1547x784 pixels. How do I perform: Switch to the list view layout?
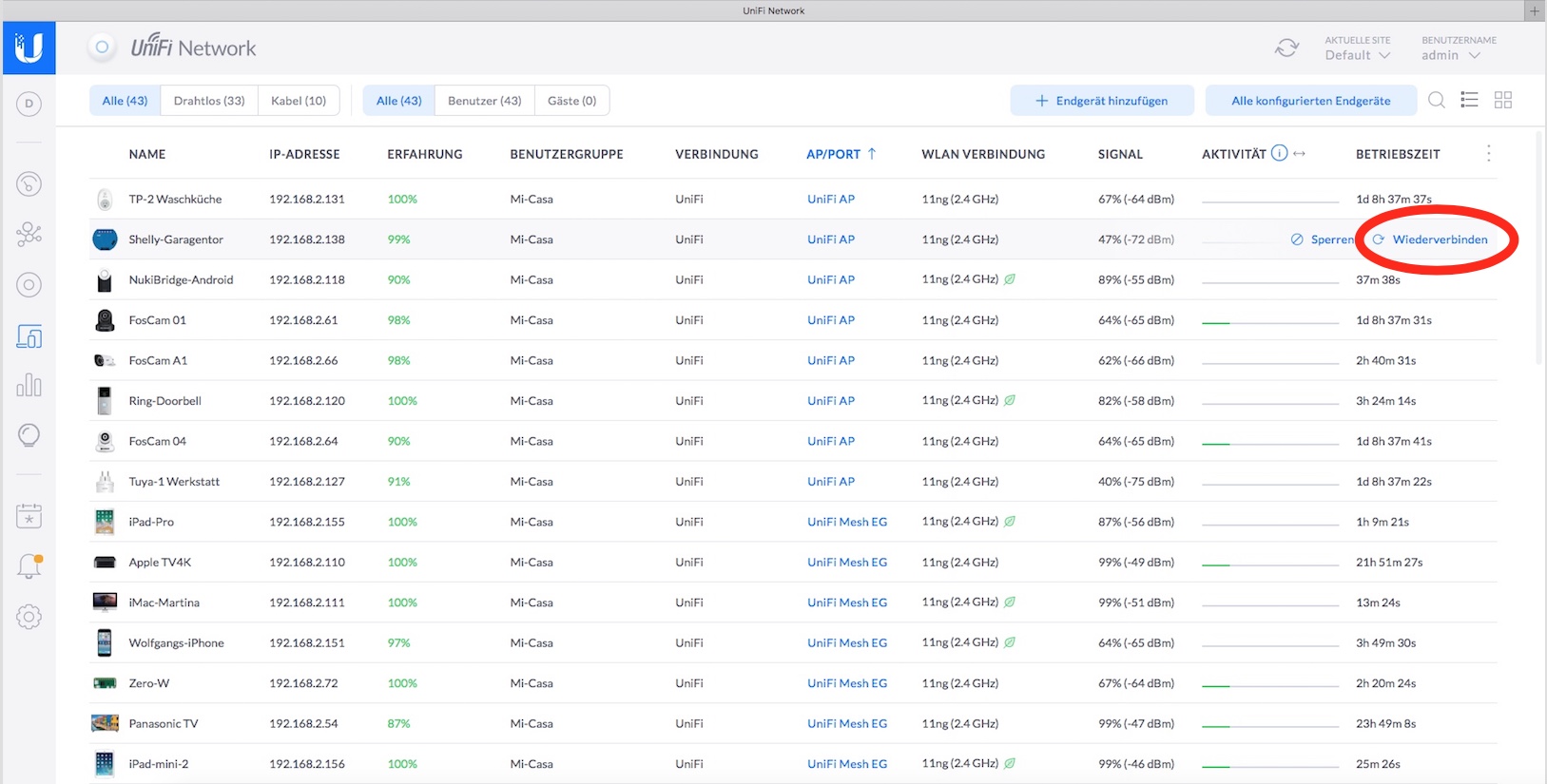tap(1469, 101)
